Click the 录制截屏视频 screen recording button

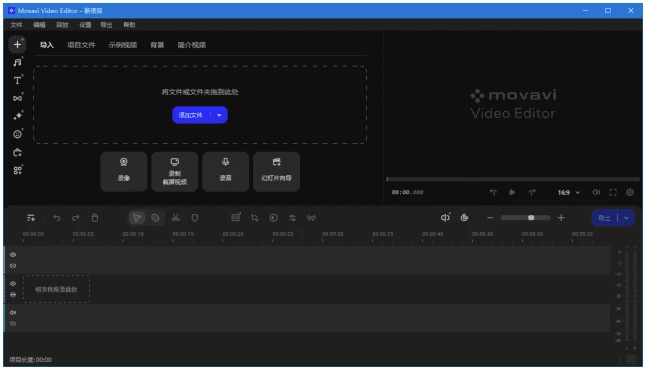point(175,171)
